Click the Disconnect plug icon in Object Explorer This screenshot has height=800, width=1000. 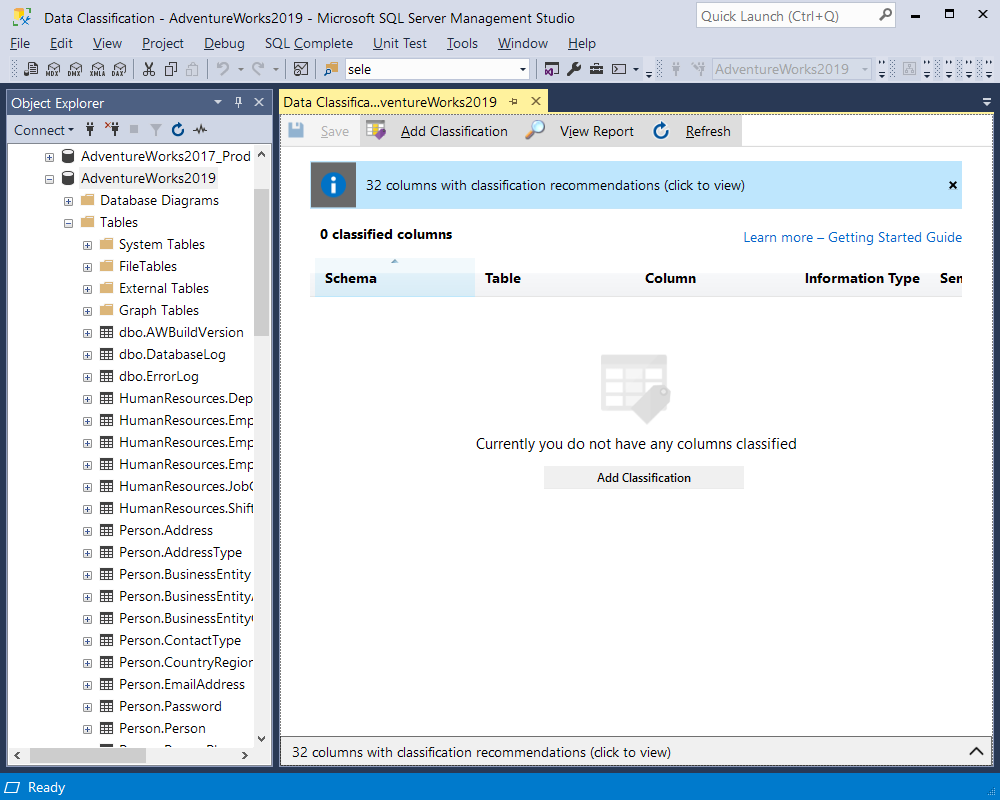click(112, 130)
